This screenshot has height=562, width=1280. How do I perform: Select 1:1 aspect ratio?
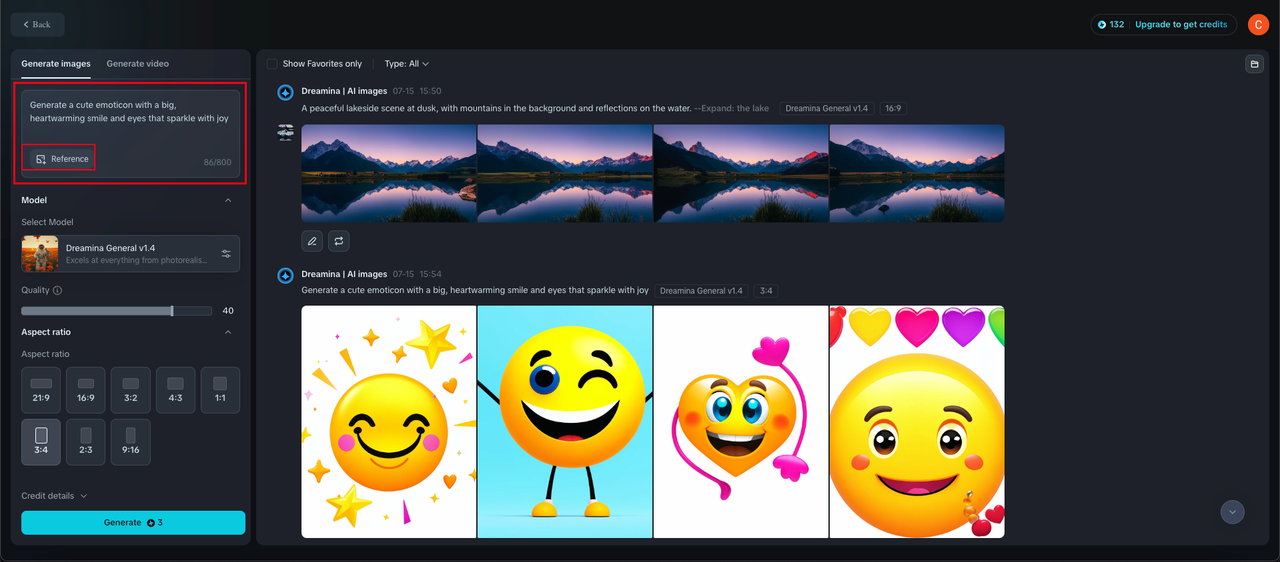pyautogui.click(x=220, y=390)
